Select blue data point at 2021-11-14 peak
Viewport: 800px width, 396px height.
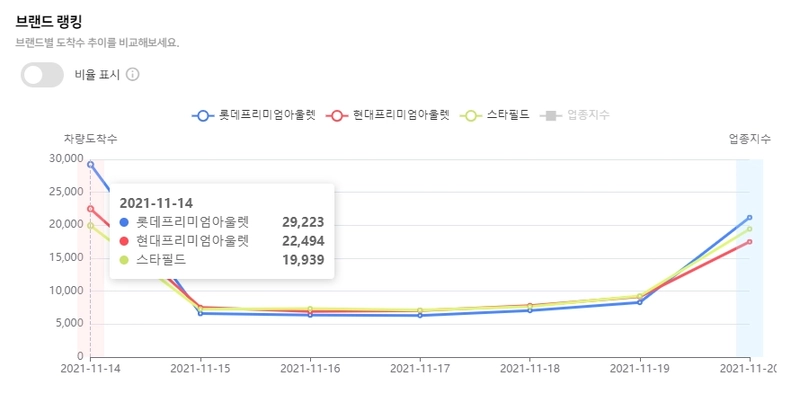click(90, 164)
